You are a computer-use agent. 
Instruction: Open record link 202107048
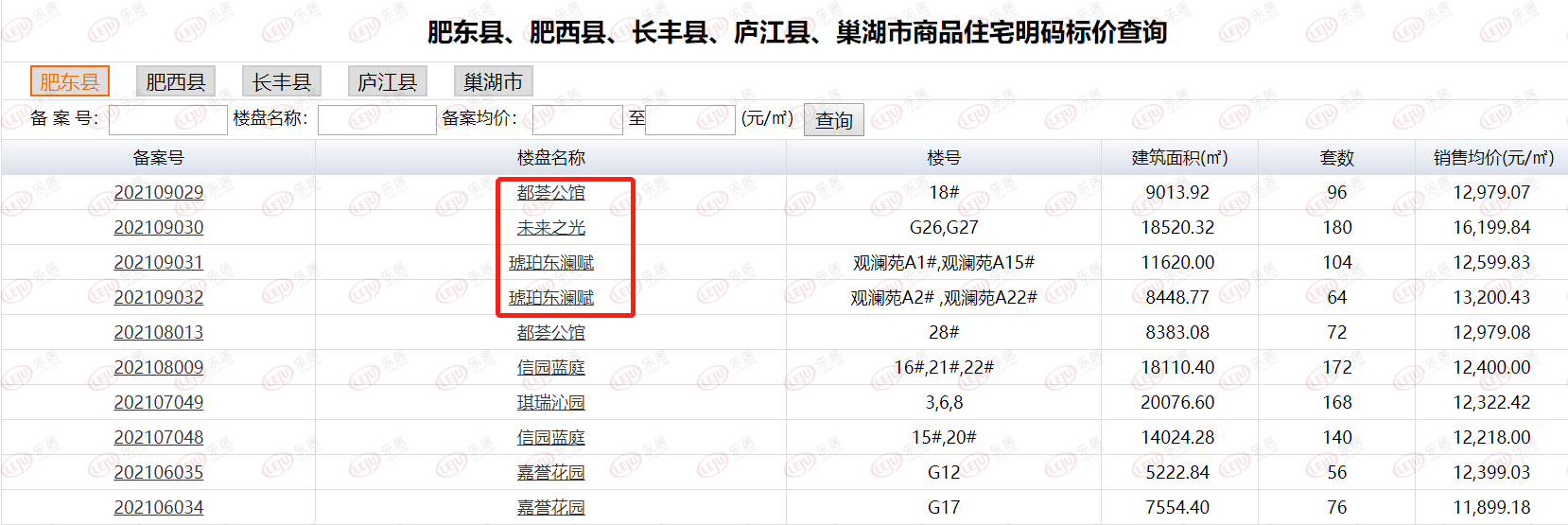[159, 437]
